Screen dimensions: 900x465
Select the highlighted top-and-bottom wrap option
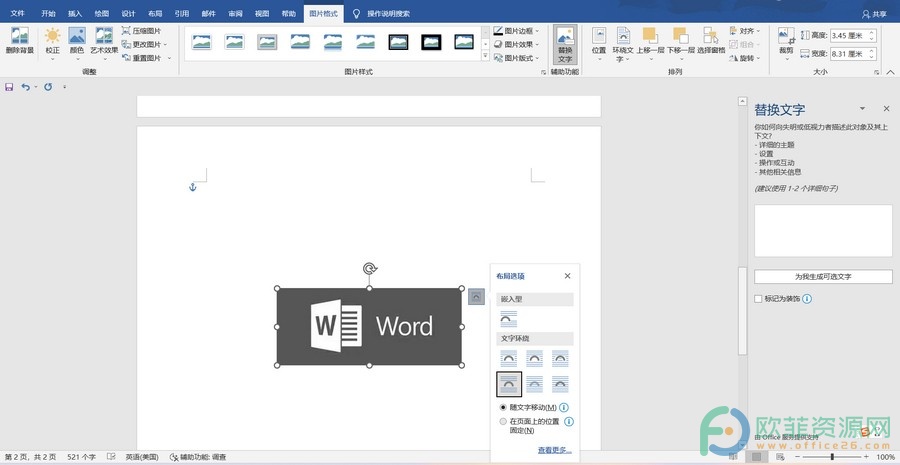pos(509,384)
